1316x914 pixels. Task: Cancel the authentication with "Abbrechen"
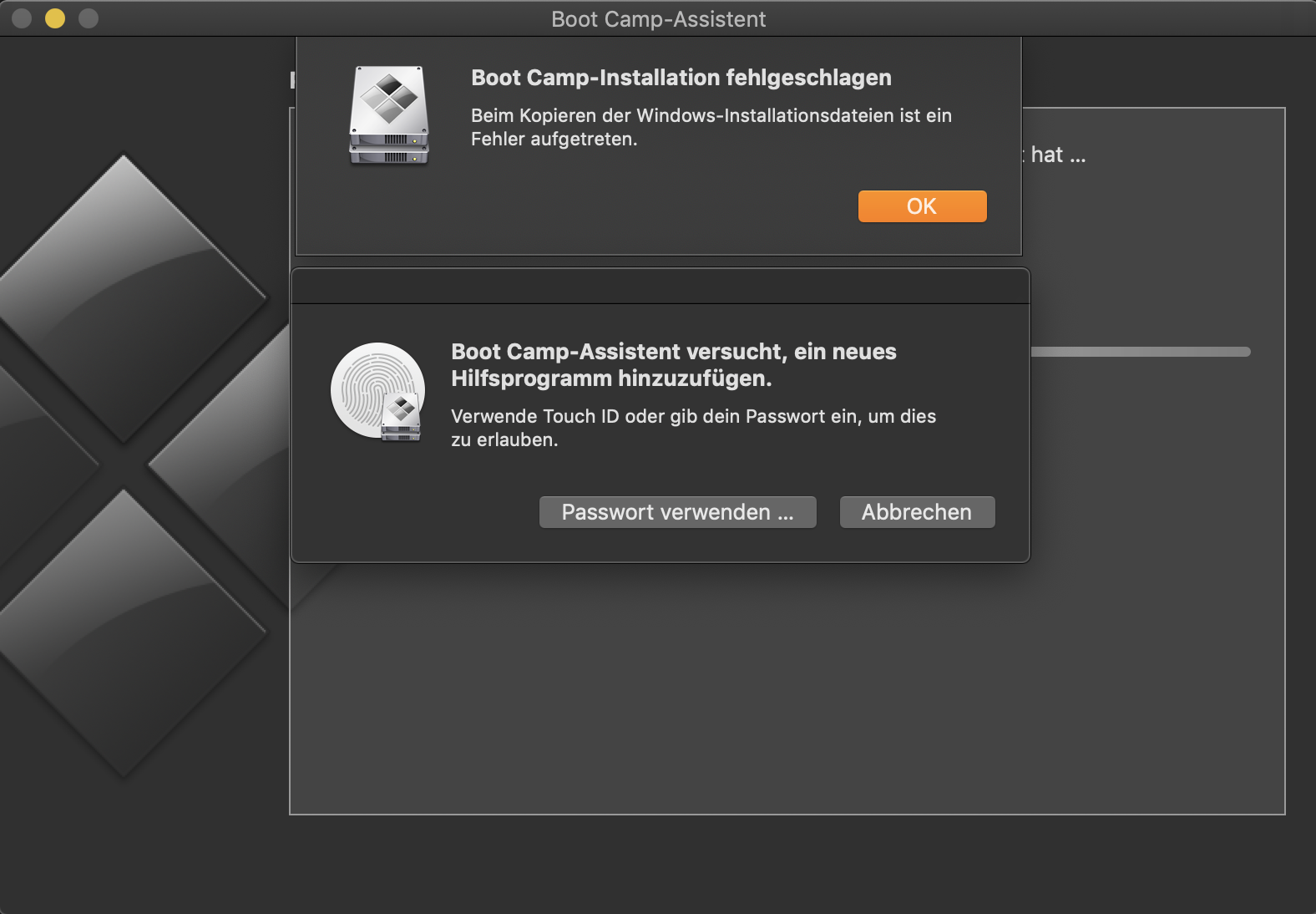(917, 512)
